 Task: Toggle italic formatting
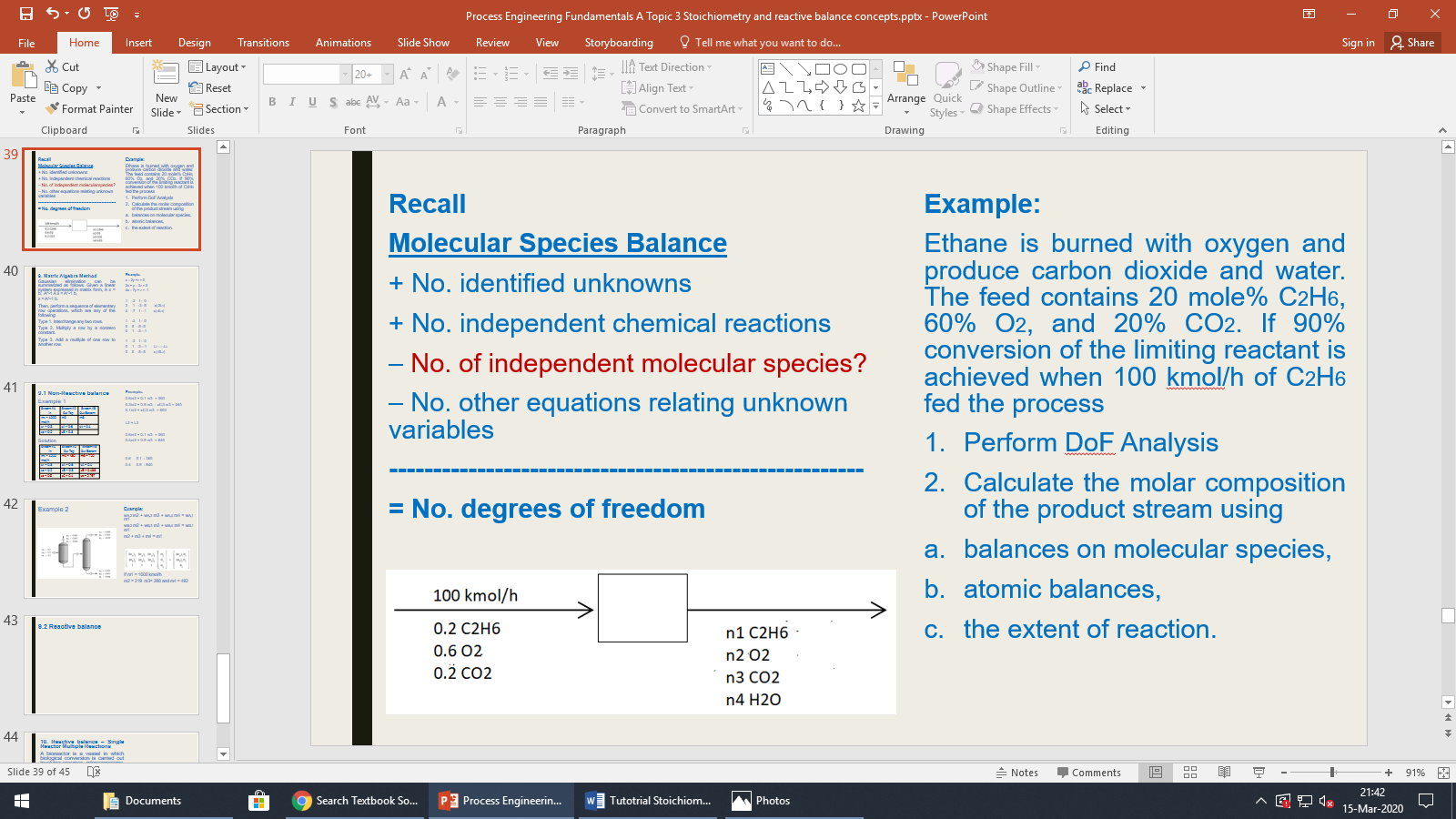tap(291, 103)
